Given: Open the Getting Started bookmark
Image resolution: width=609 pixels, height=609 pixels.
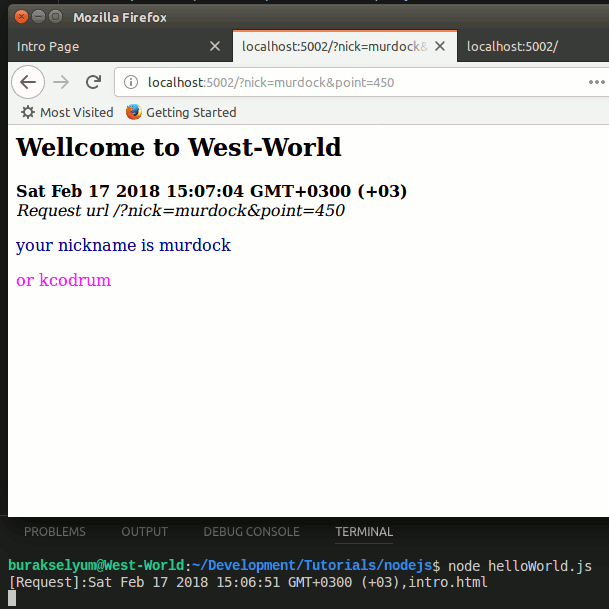Looking at the screenshot, I should coord(181,112).
